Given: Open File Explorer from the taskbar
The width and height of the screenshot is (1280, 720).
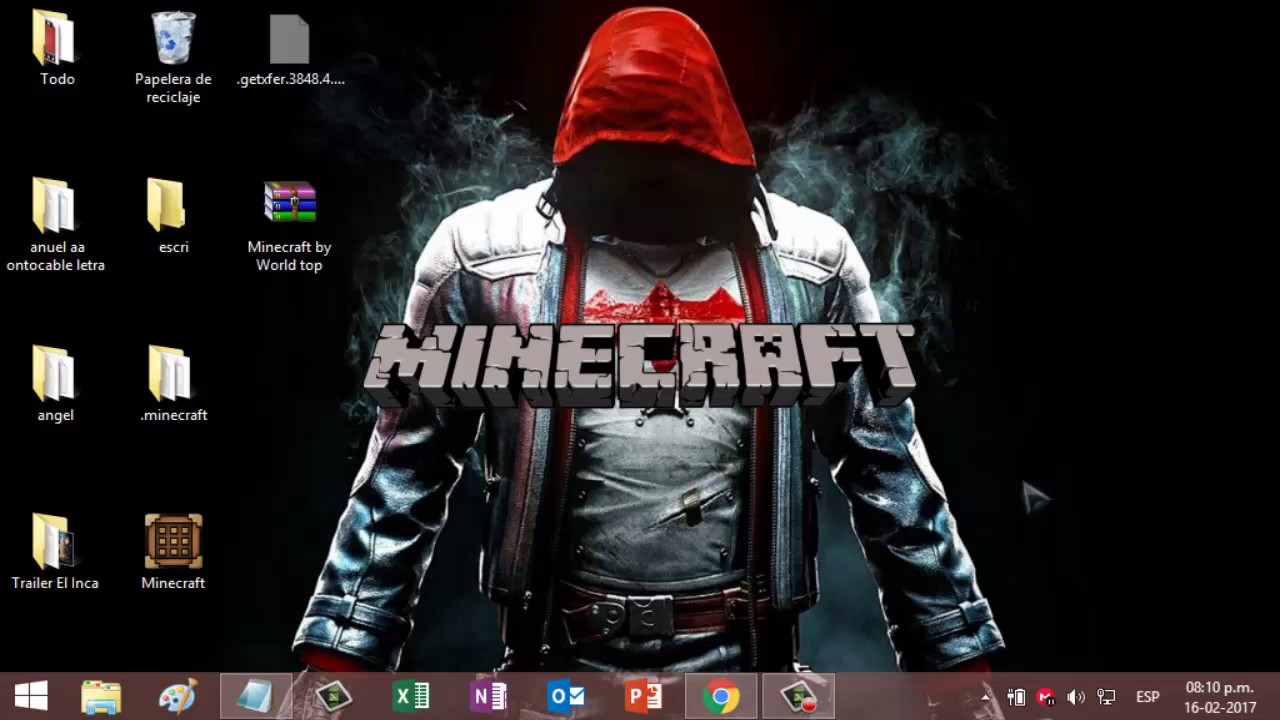Looking at the screenshot, I should pyautogui.click(x=101, y=697).
